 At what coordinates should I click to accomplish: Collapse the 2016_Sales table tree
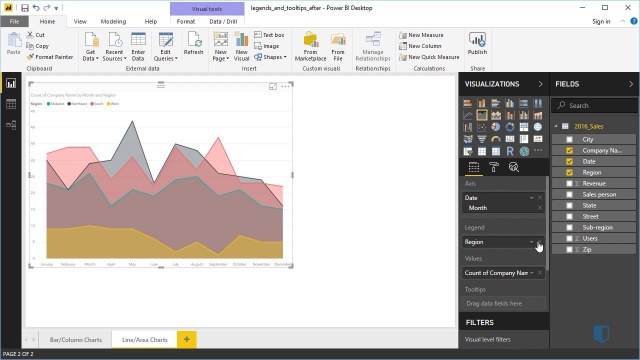(x=556, y=127)
